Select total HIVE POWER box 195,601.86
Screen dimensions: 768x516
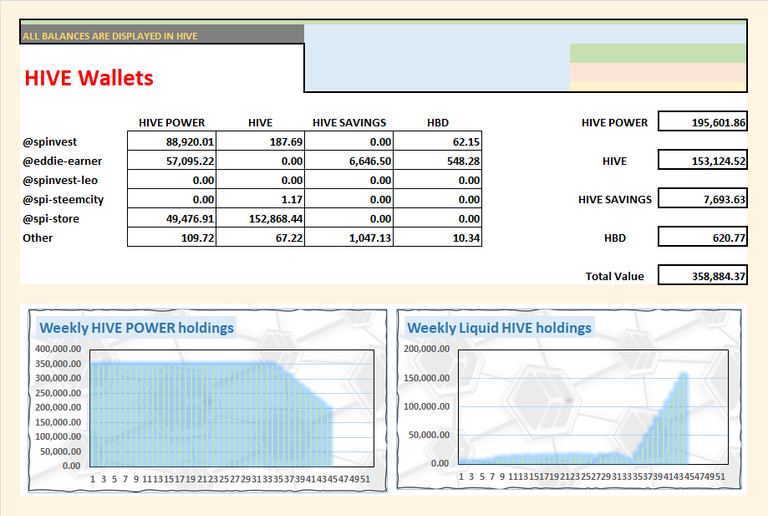coord(702,122)
